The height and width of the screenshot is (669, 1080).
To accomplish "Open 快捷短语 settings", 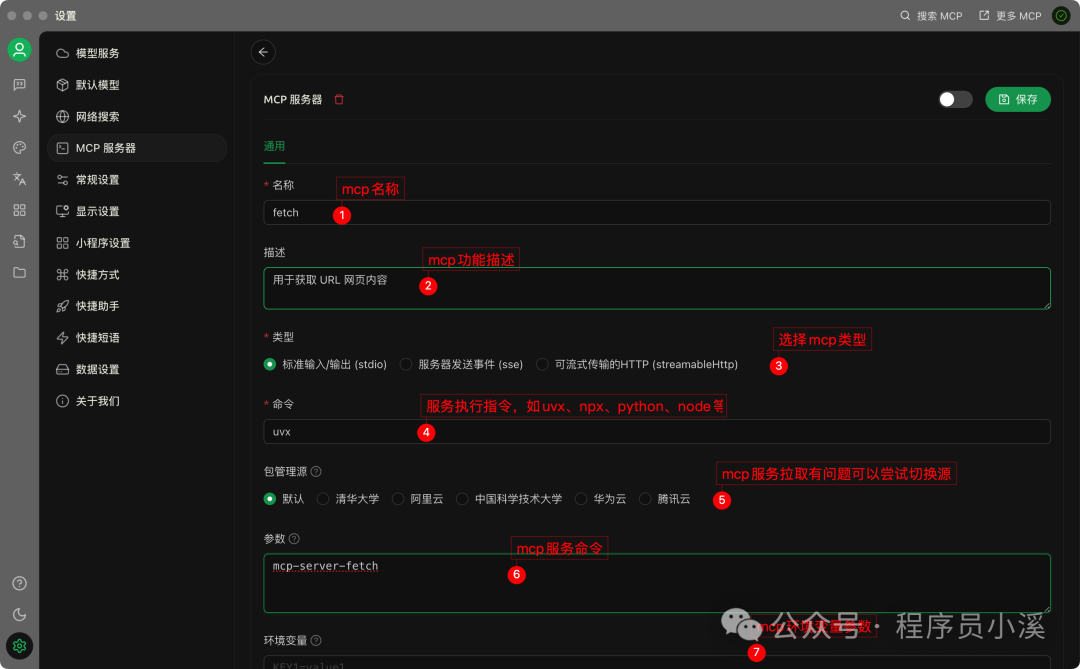I will click(x=136, y=338).
